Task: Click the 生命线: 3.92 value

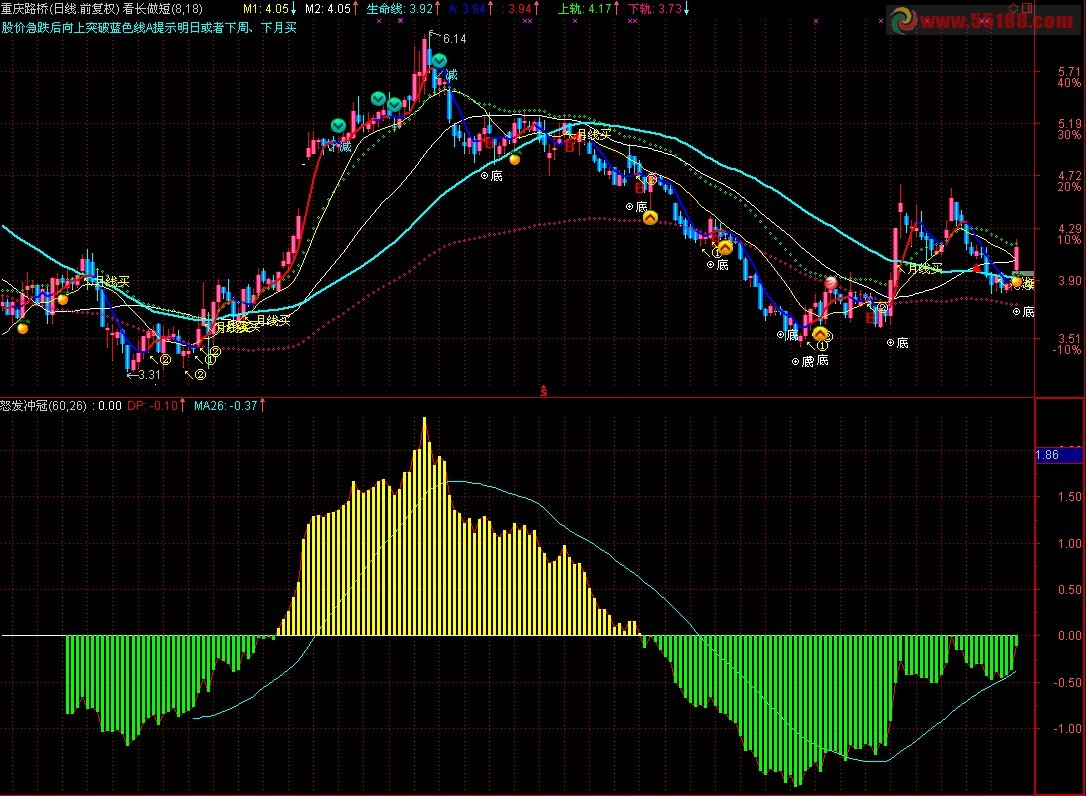Action: (x=400, y=9)
